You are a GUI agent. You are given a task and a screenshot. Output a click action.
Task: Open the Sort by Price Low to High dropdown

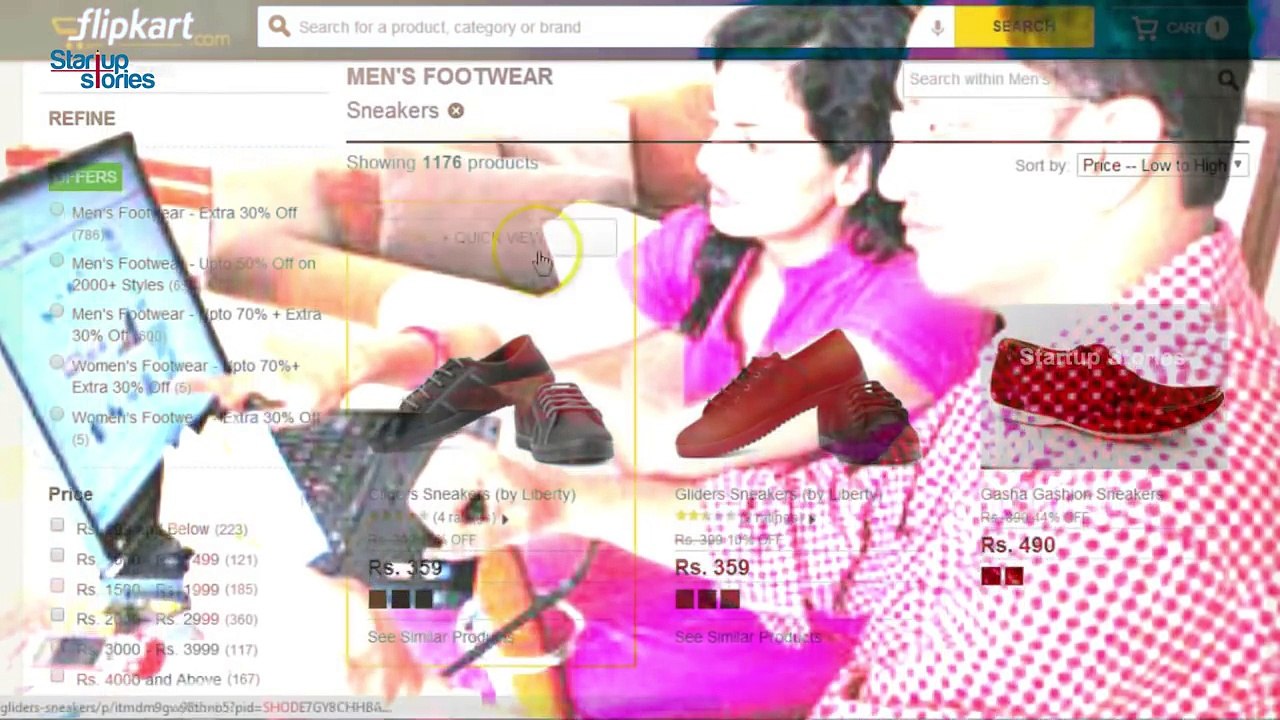pos(1162,165)
